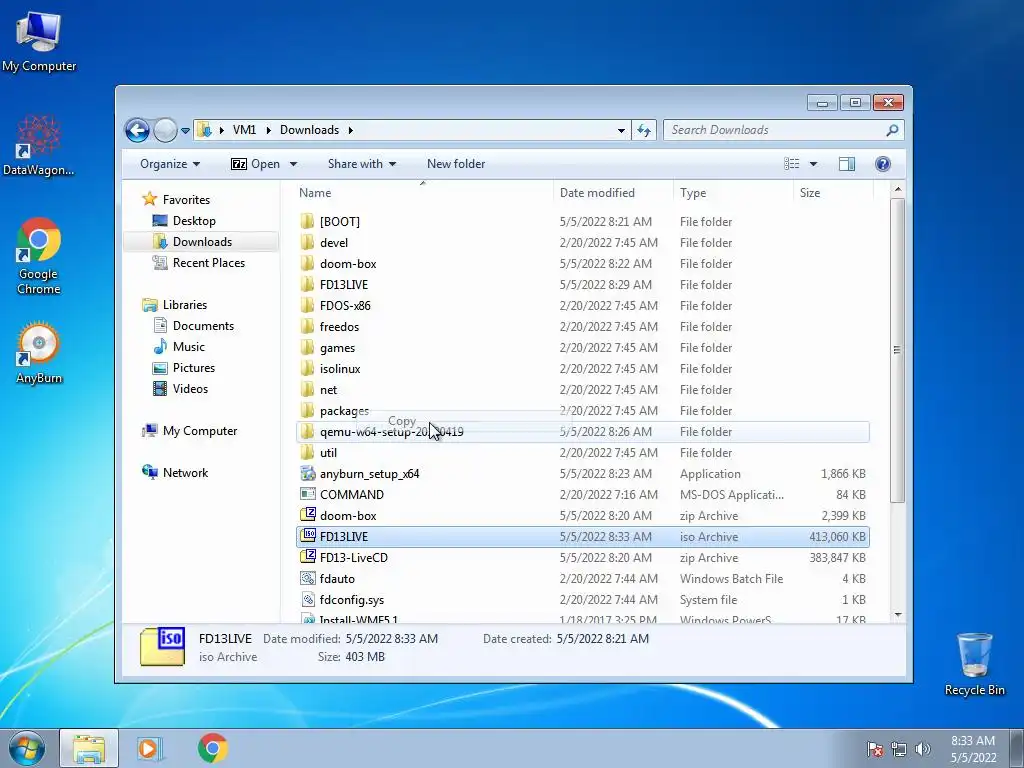The height and width of the screenshot is (768, 1024).
Task: Refresh the Downloads folder view
Action: [x=644, y=130]
